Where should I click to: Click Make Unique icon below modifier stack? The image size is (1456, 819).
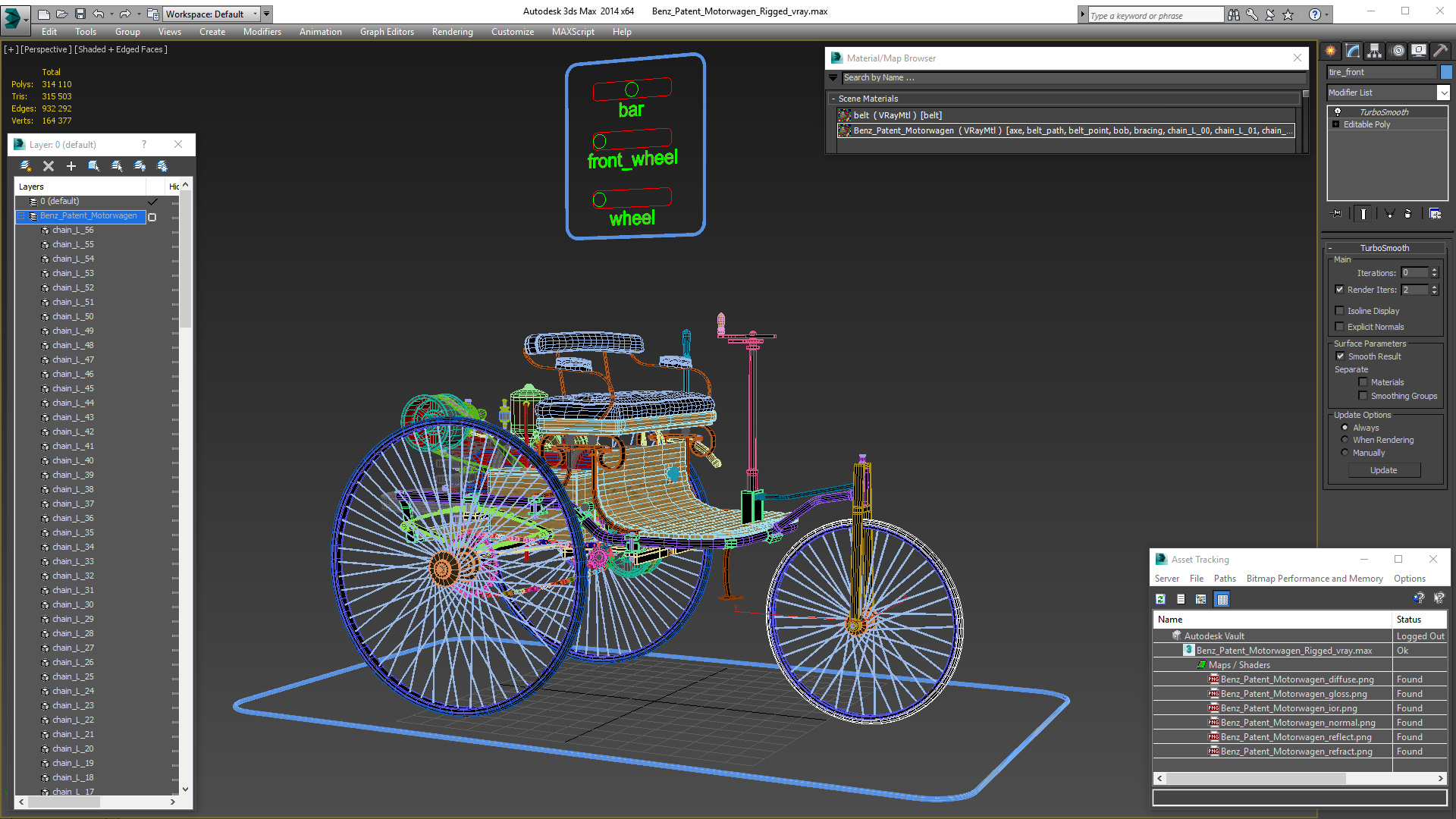pyautogui.click(x=1389, y=214)
